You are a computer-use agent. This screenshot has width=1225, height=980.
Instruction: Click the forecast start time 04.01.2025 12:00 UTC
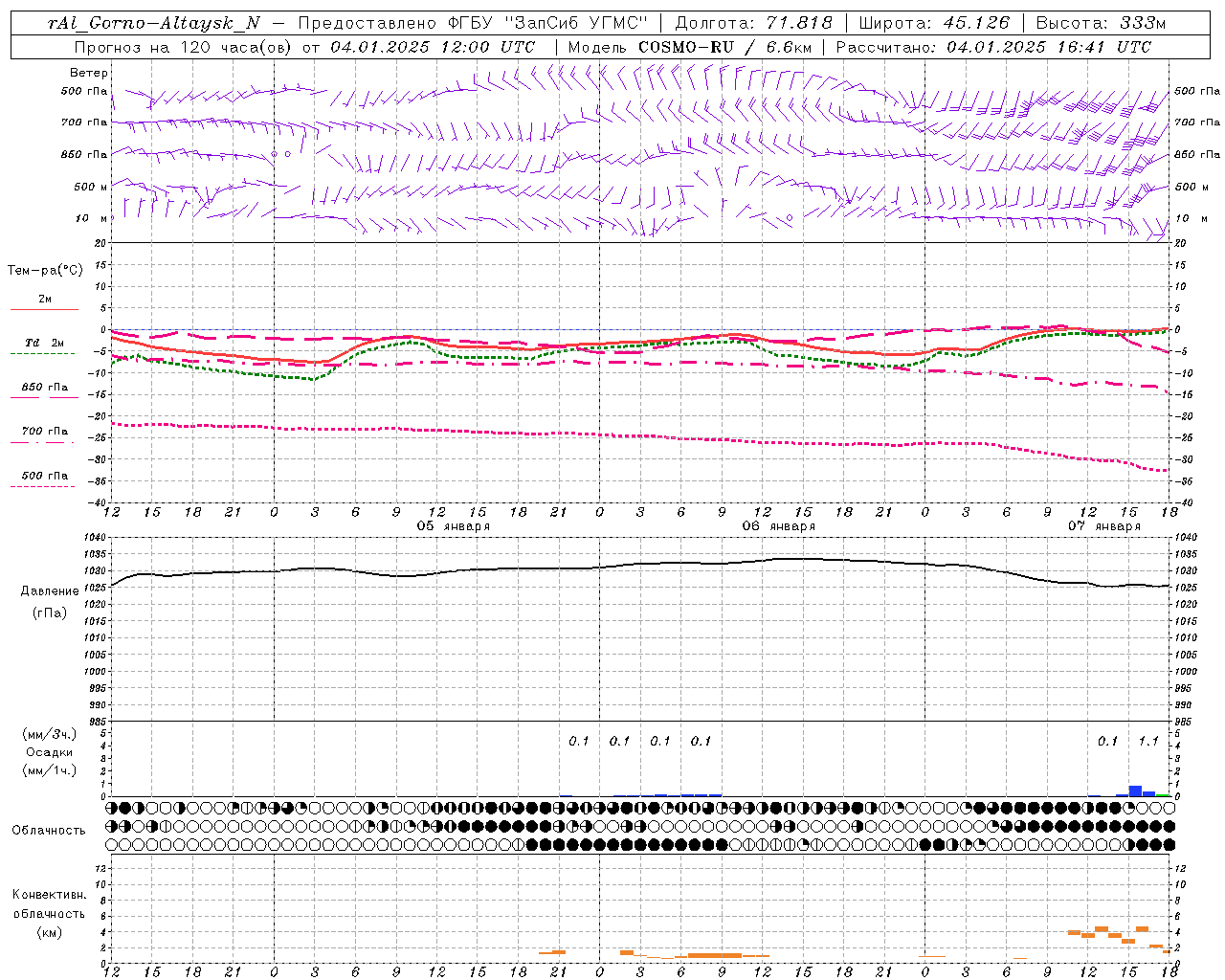[433, 47]
